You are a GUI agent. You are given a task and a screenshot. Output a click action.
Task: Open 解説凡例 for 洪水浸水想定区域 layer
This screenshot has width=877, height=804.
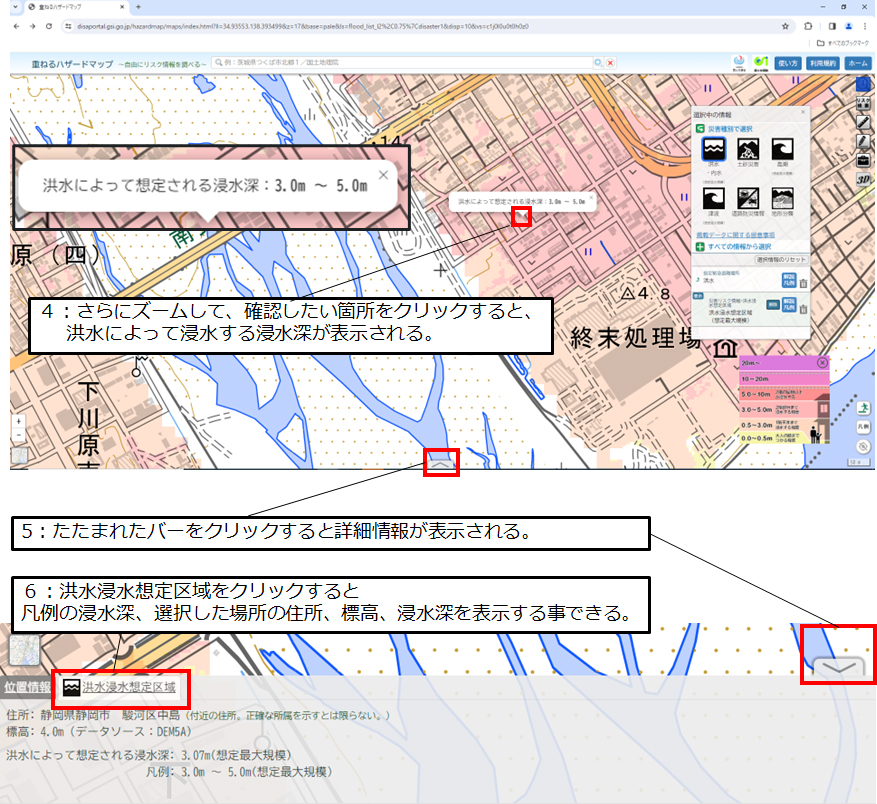tap(789, 305)
